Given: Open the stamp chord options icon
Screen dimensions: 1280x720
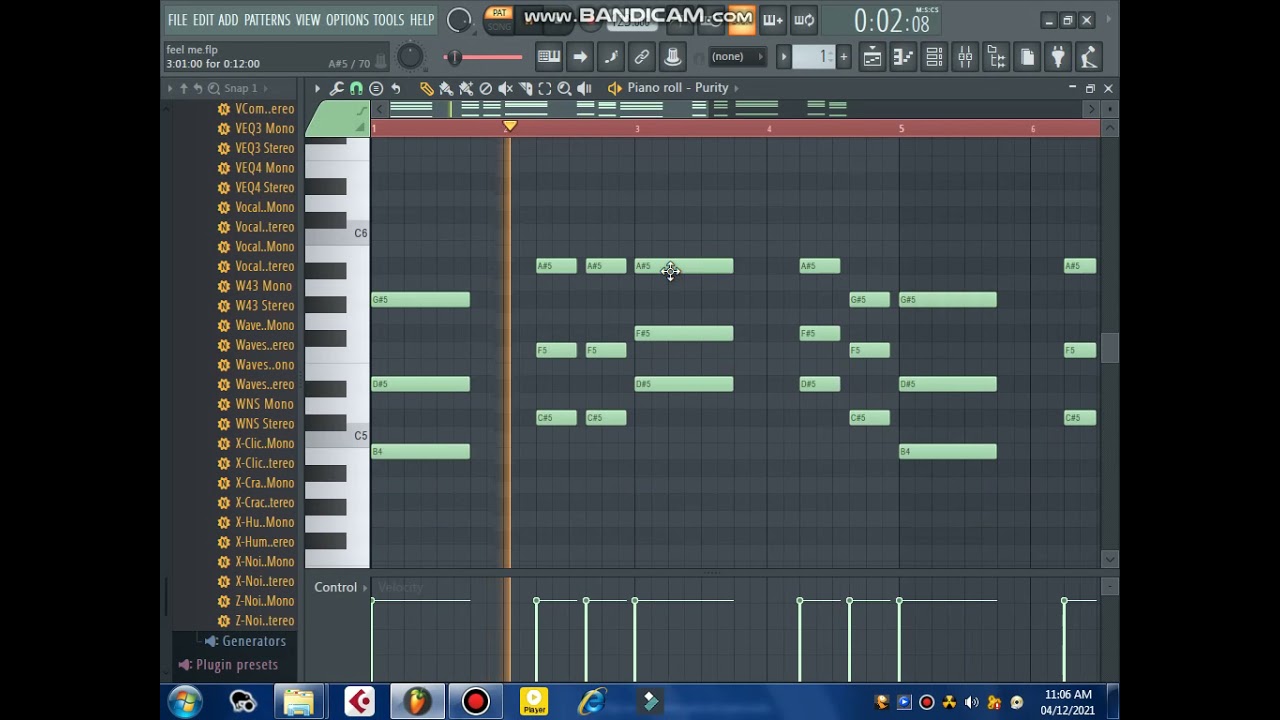Looking at the screenshot, I should [x=376, y=88].
